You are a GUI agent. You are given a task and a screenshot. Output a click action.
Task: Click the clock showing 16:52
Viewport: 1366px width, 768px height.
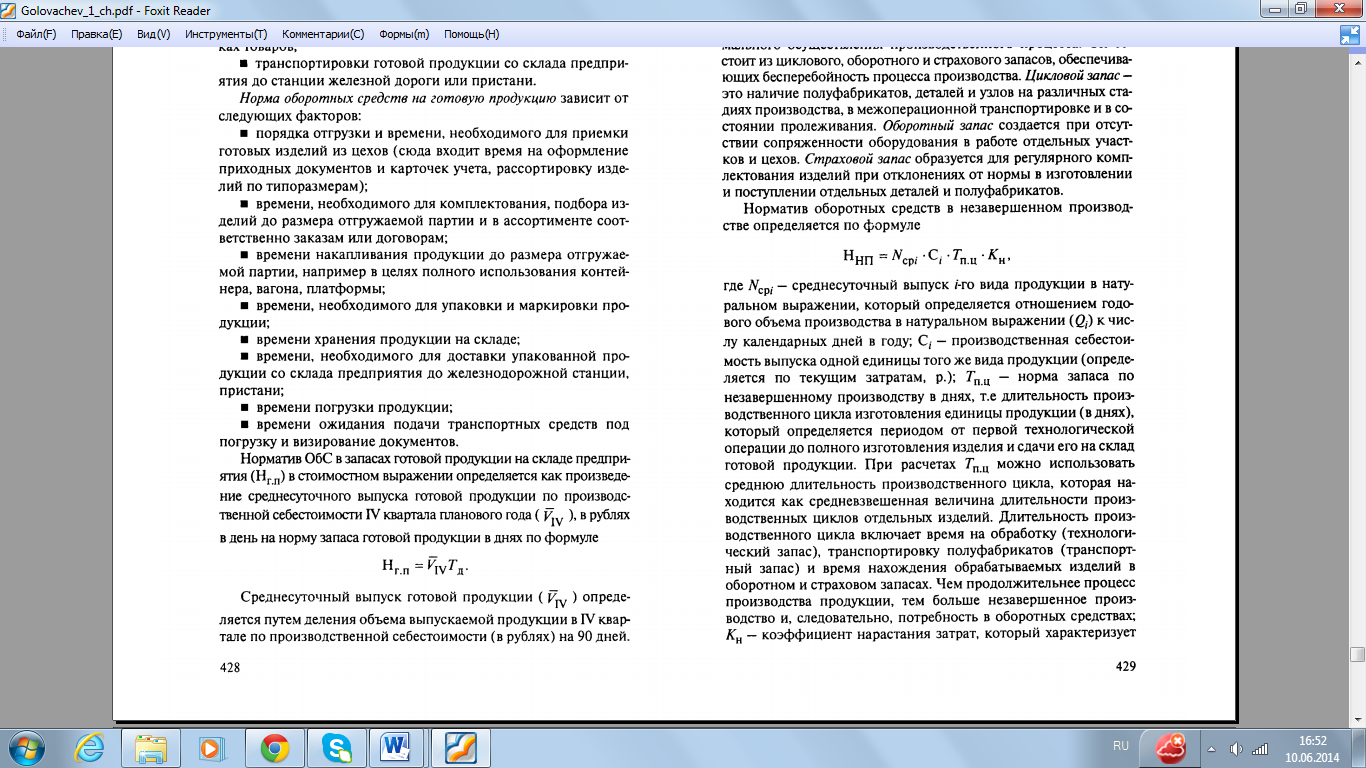[x=1312, y=748]
